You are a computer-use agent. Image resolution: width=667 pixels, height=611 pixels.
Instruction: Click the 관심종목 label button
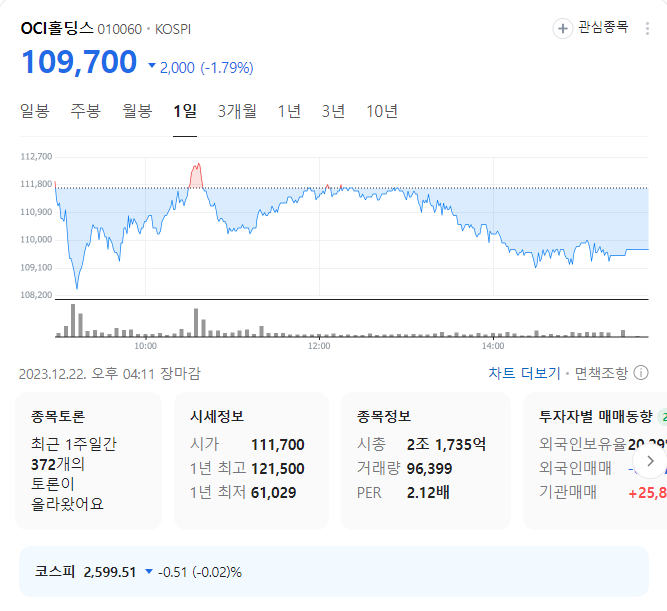(603, 27)
